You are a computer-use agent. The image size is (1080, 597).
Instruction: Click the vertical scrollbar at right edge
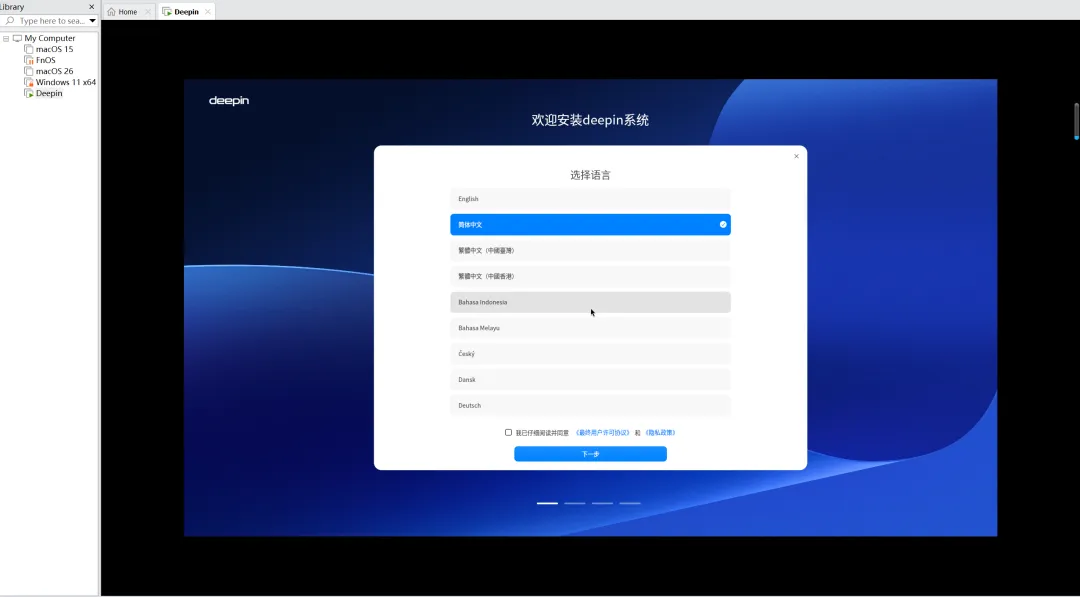[1077, 121]
